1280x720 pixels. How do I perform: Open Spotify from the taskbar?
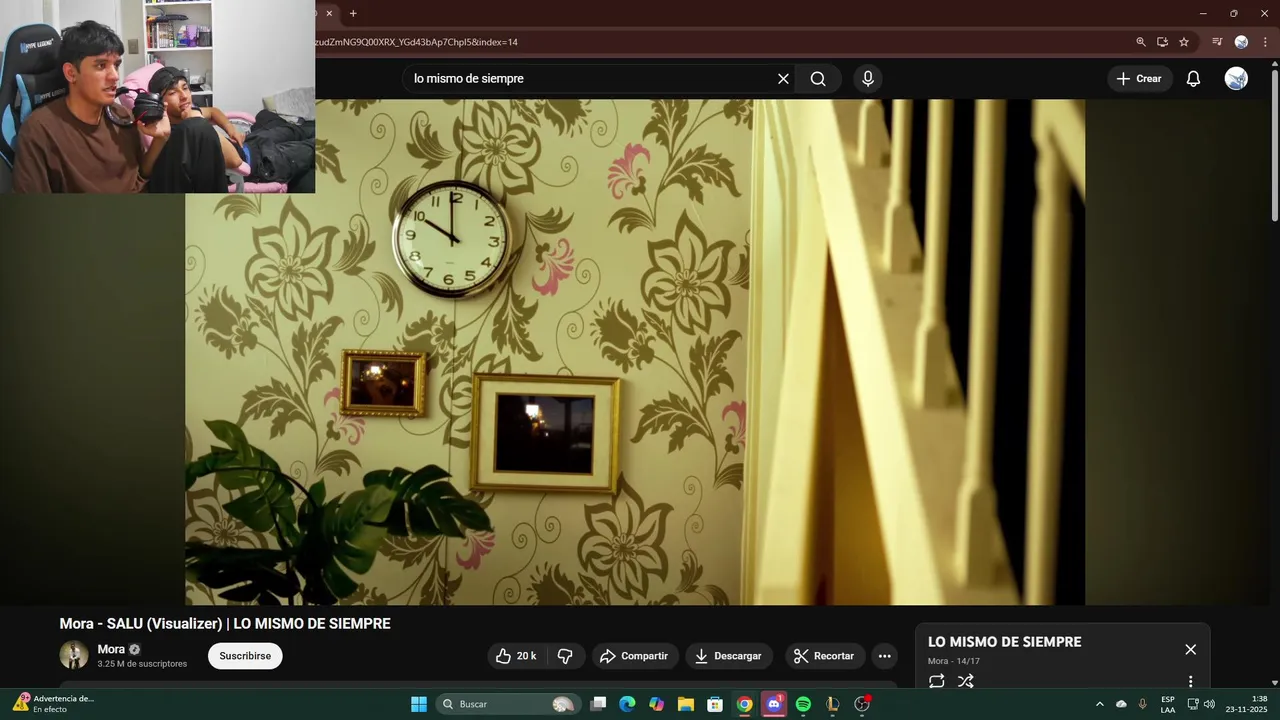(x=803, y=704)
